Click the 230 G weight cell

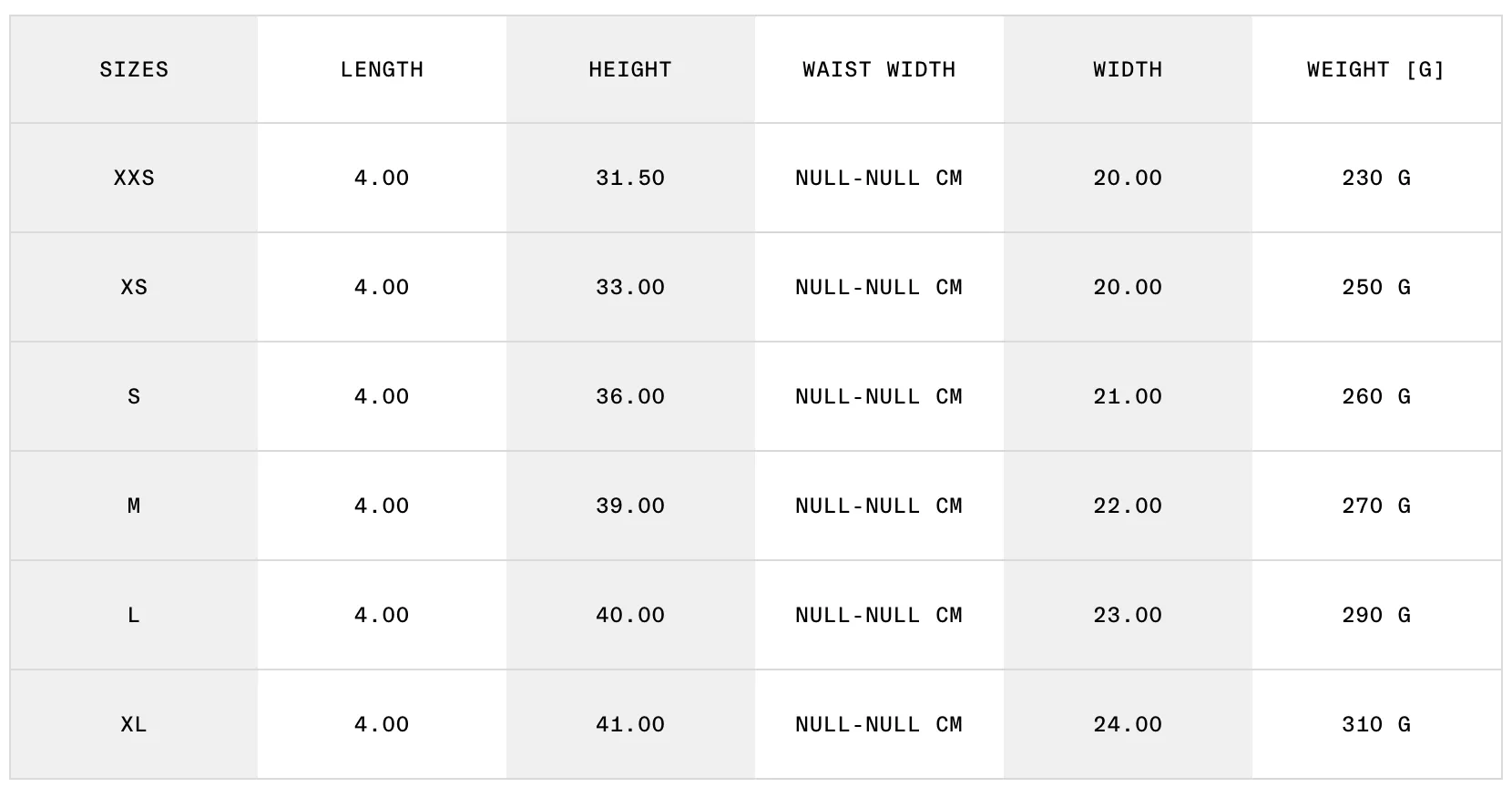1375,178
